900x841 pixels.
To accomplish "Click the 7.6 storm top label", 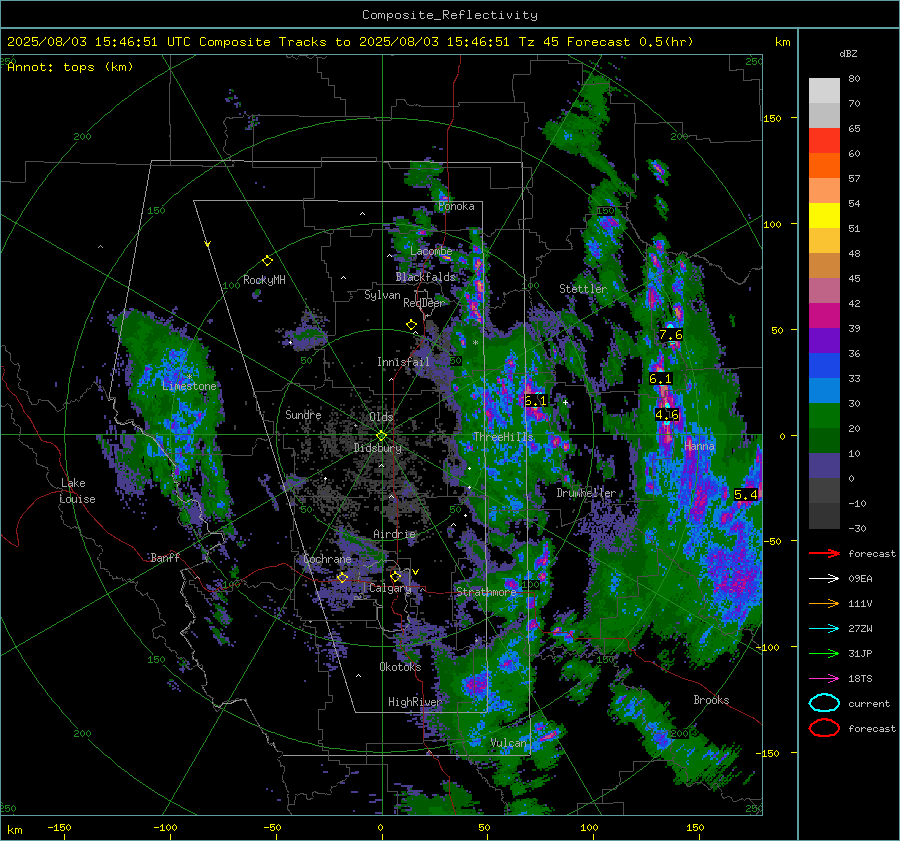I will coord(670,335).
